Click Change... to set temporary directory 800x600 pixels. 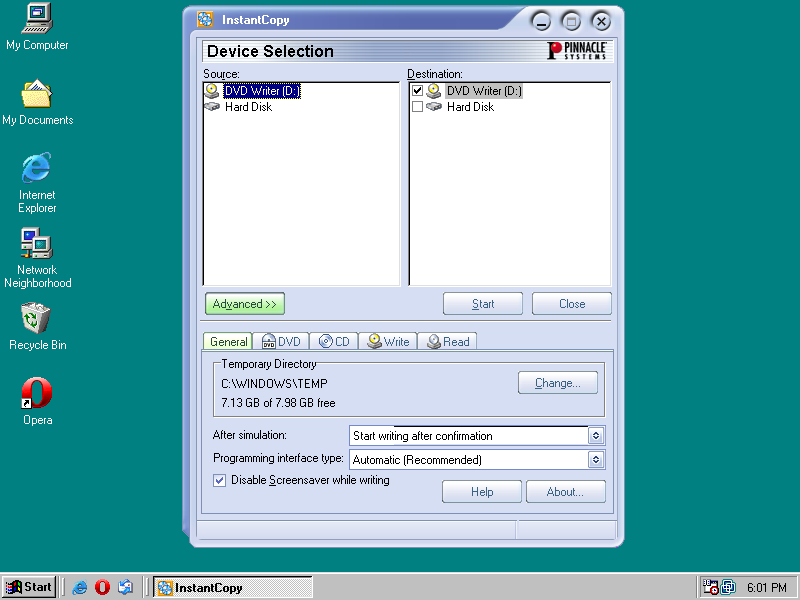coord(557,383)
